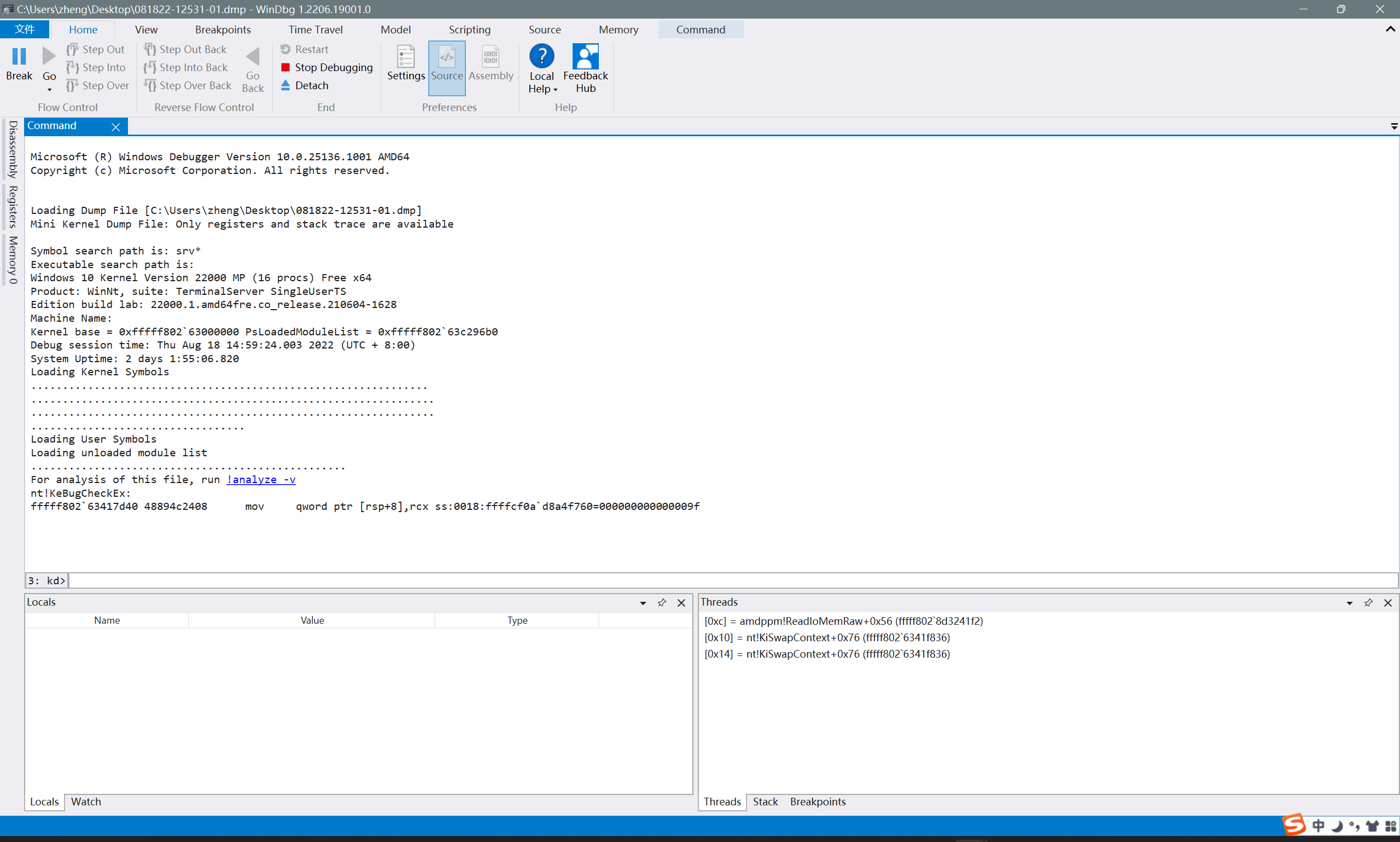Expand the Threads panel options arrow
The image size is (1400, 842).
[x=1349, y=603]
